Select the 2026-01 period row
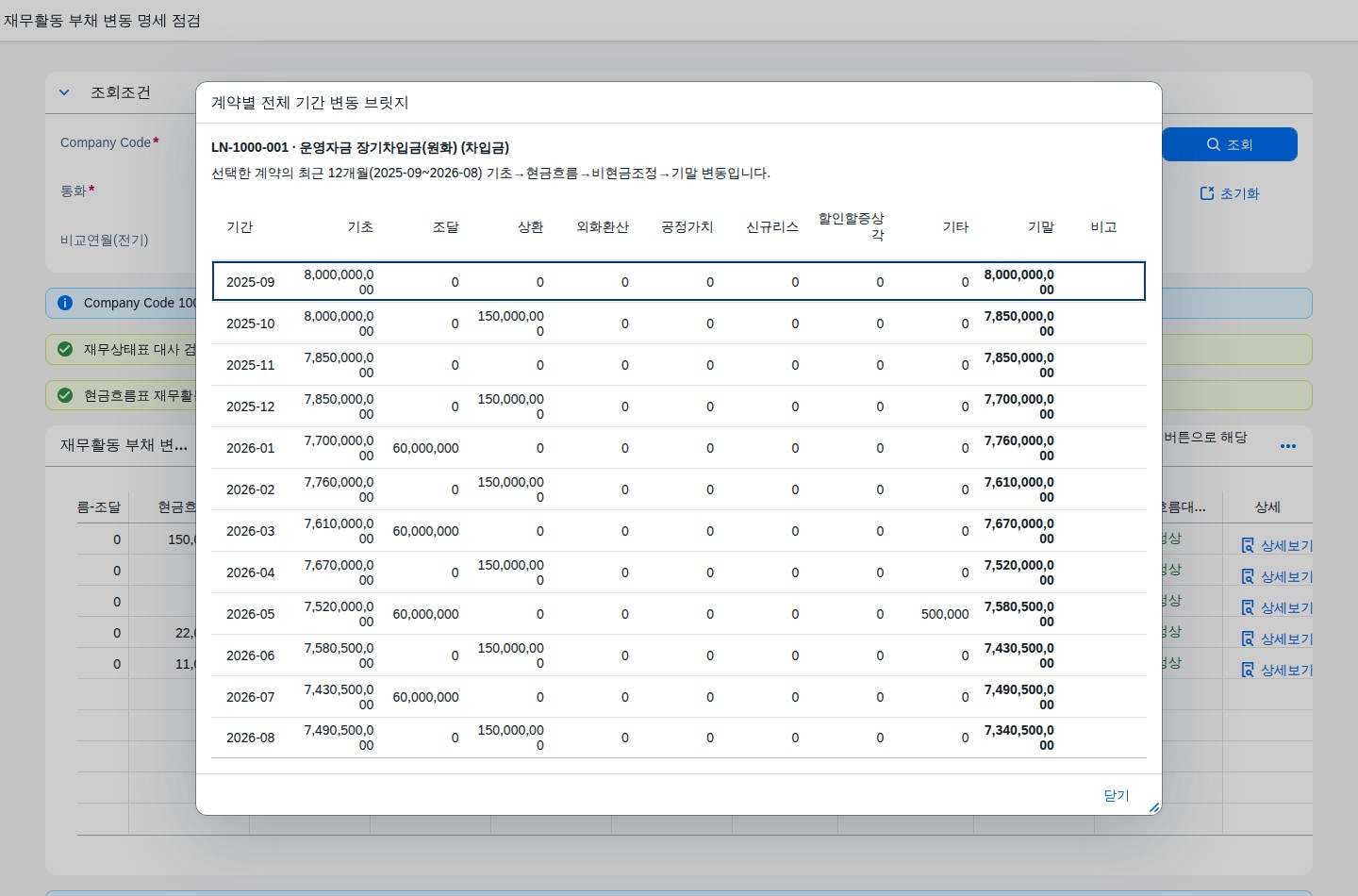 pos(679,448)
